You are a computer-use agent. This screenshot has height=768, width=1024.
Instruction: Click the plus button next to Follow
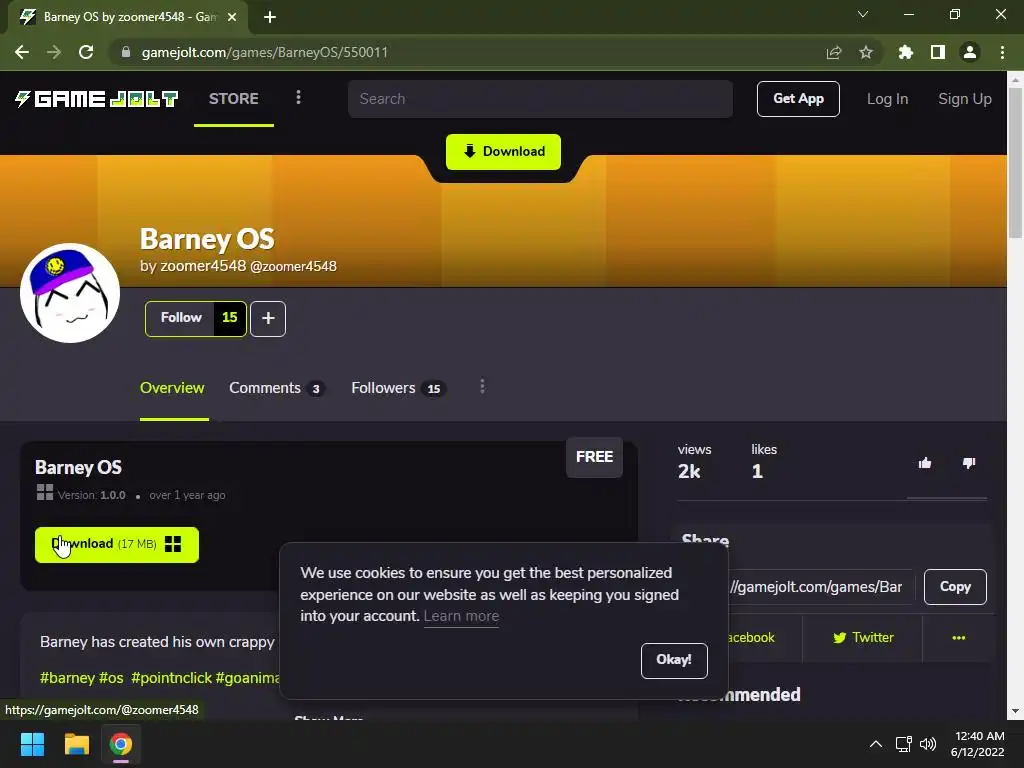pos(268,319)
